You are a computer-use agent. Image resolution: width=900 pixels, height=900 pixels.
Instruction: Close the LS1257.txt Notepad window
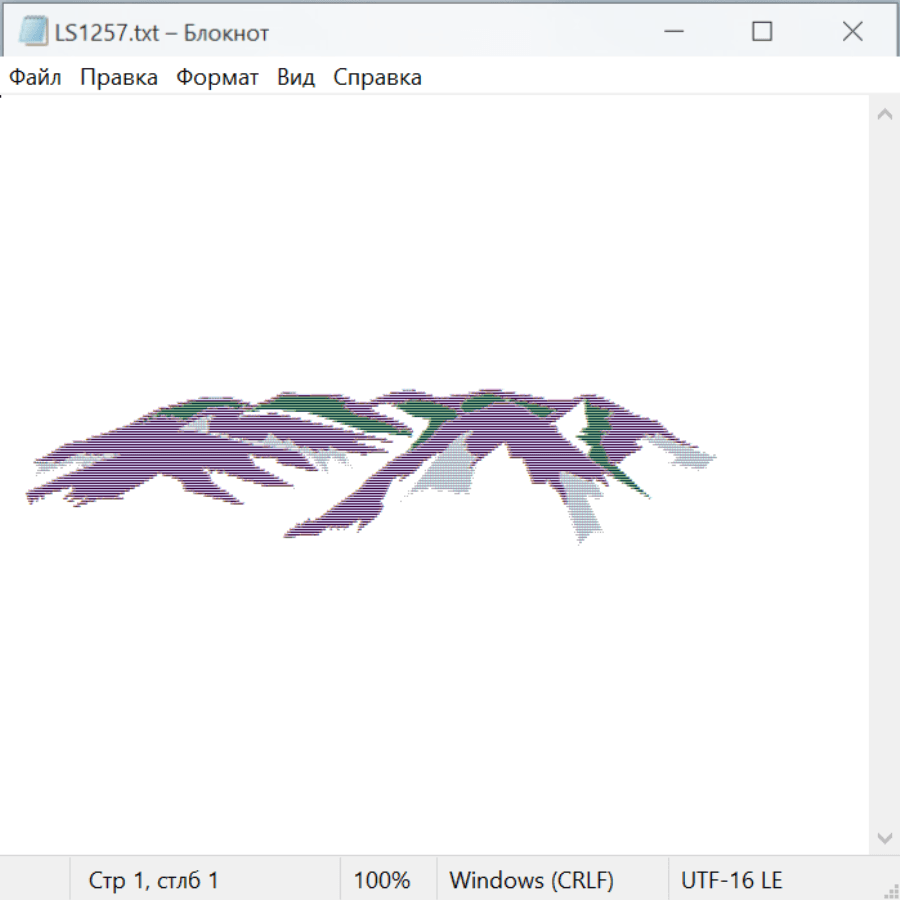852,32
